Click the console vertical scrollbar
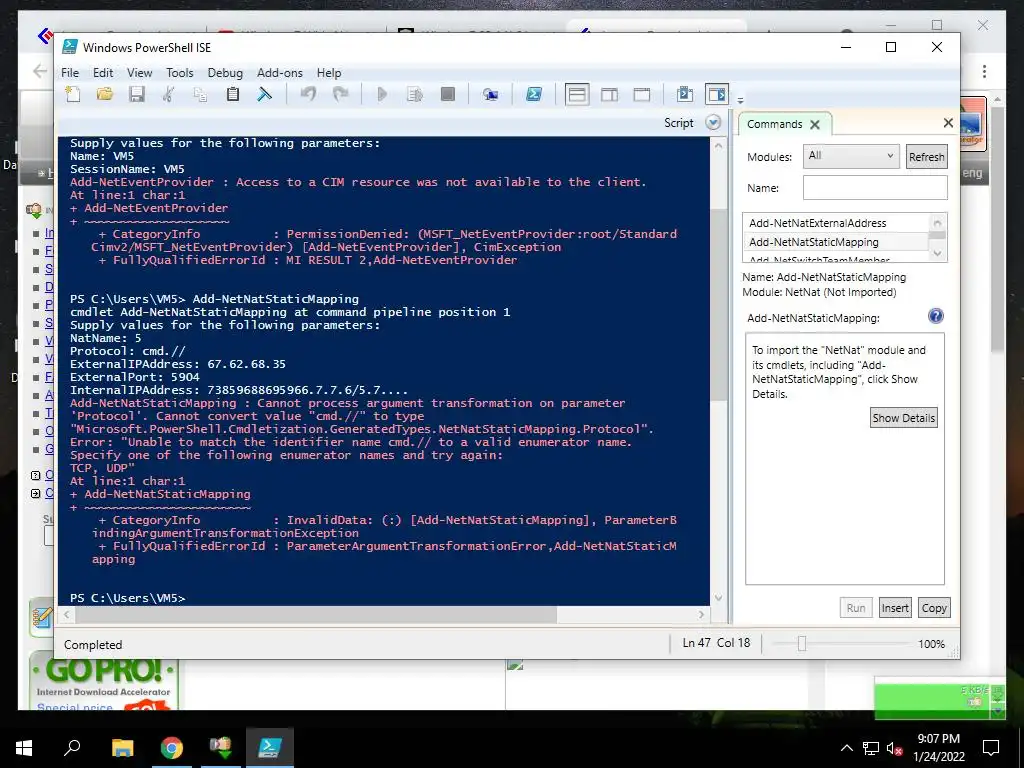This screenshot has height=768, width=1024. pyautogui.click(x=718, y=305)
